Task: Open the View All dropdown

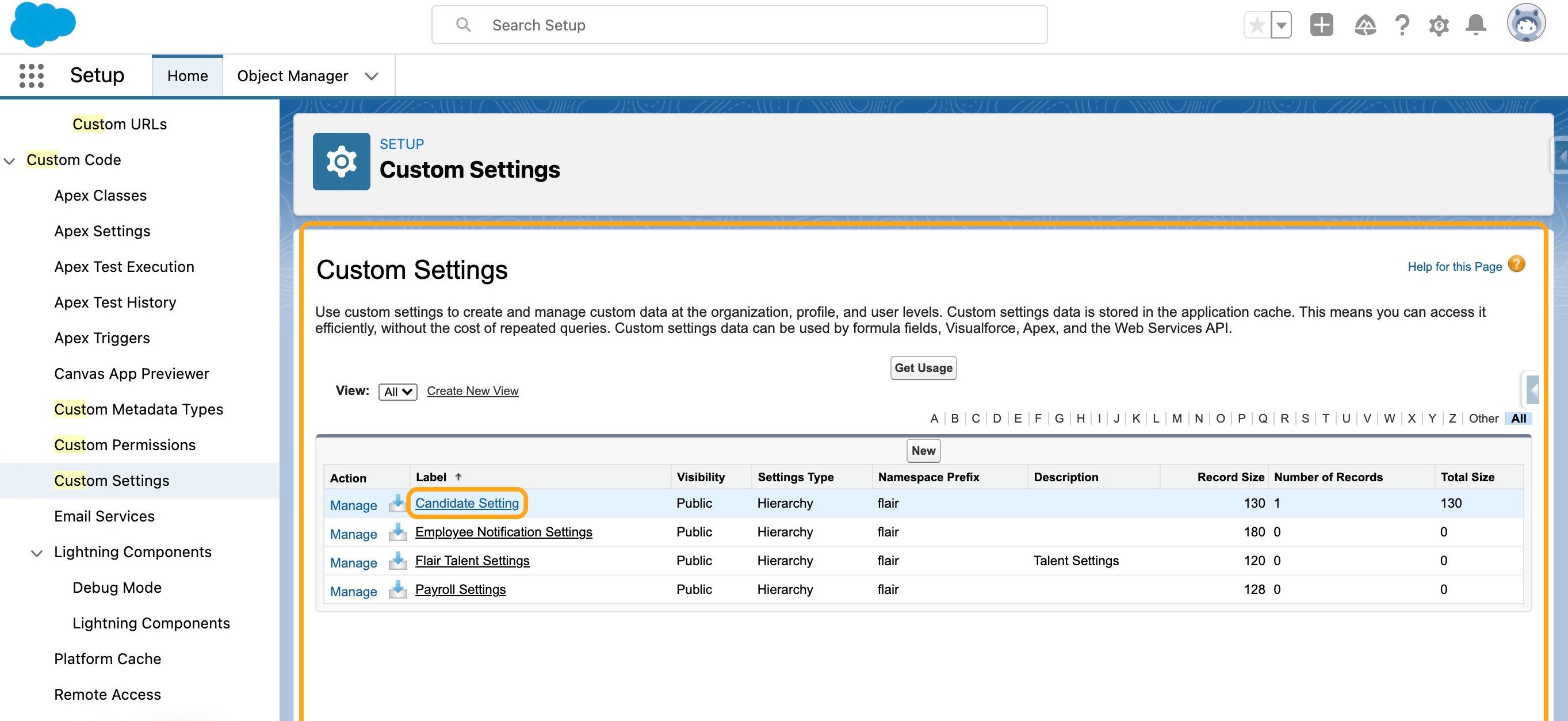Action: (397, 392)
